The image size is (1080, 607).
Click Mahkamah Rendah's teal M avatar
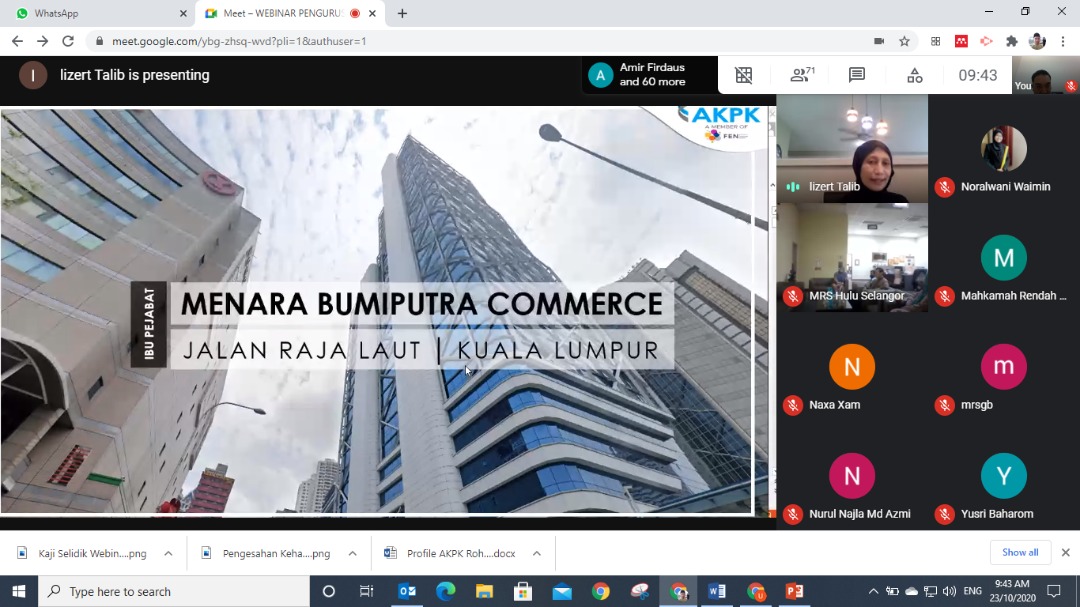[x=1004, y=258]
